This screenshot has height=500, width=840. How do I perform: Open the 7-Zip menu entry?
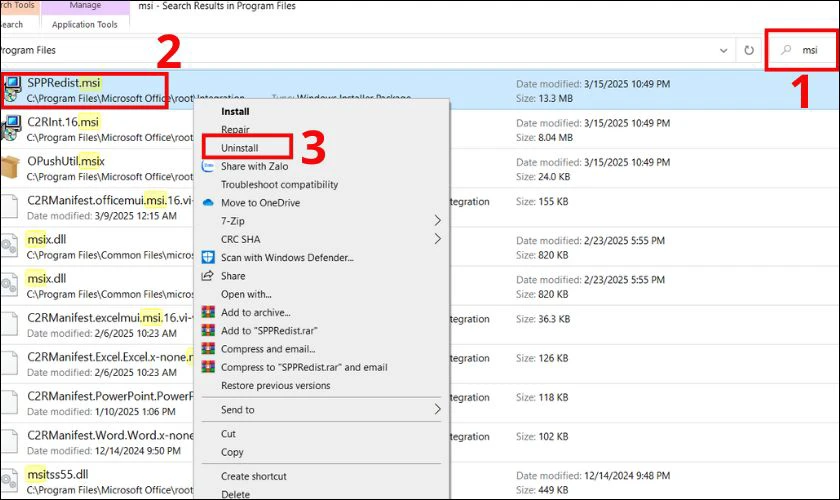(232, 221)
